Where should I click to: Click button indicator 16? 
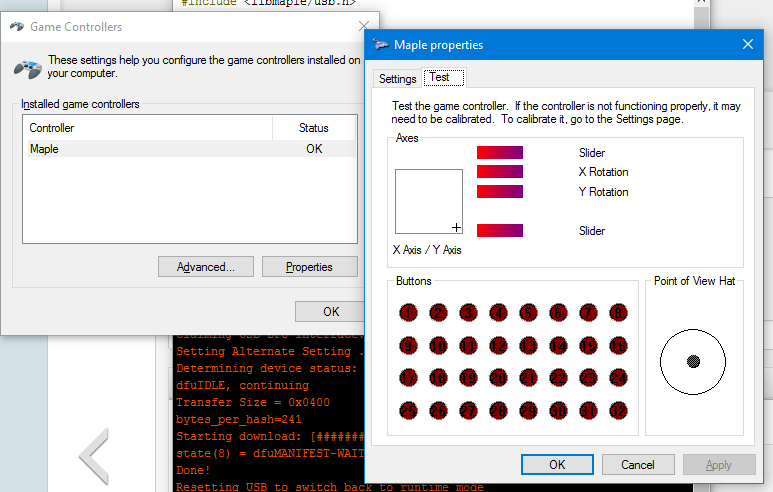click(x=618, y=346)
